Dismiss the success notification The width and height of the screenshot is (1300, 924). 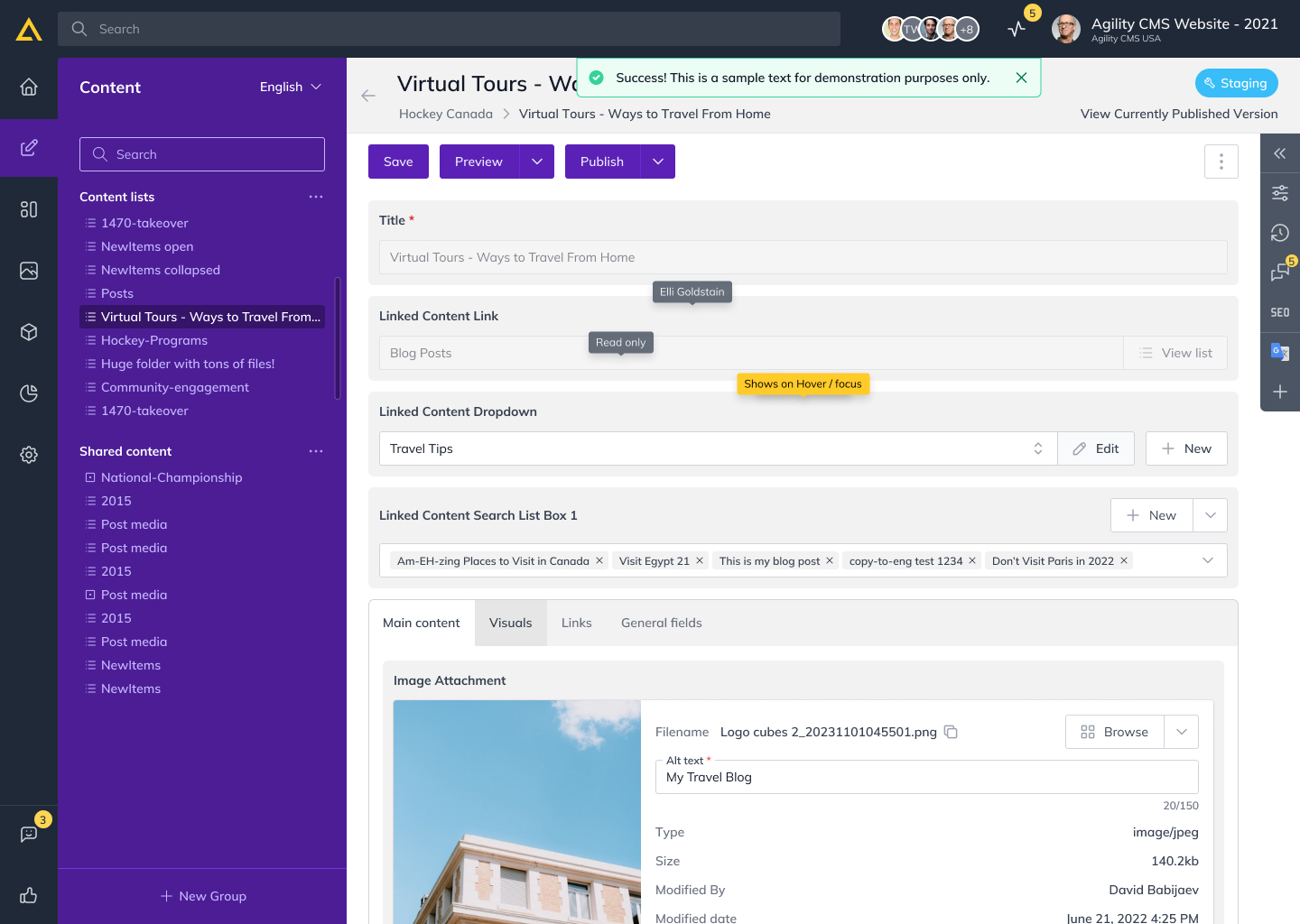[x=1021, y=78]
